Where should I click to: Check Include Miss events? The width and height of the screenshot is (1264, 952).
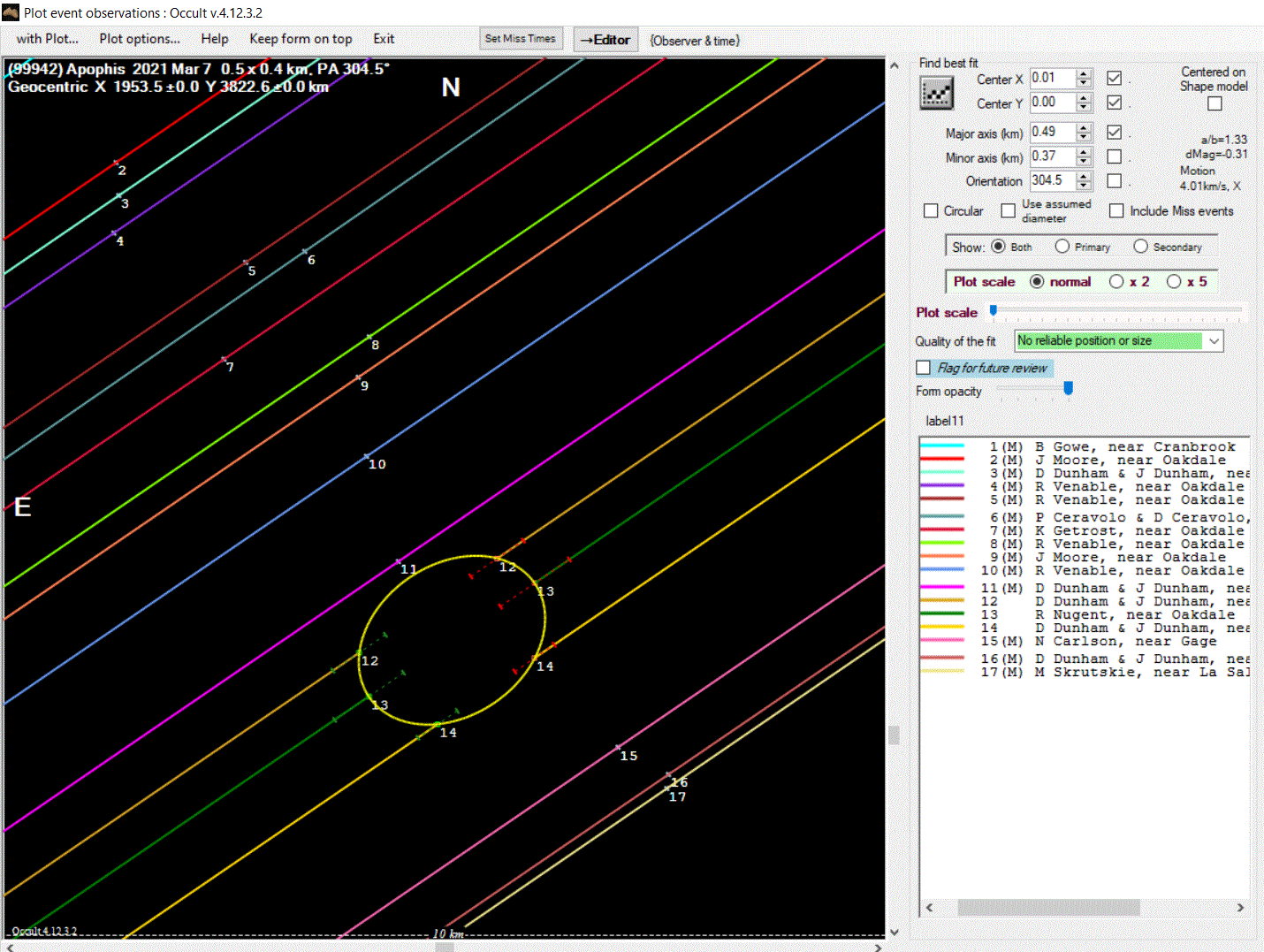(1116, 211)
